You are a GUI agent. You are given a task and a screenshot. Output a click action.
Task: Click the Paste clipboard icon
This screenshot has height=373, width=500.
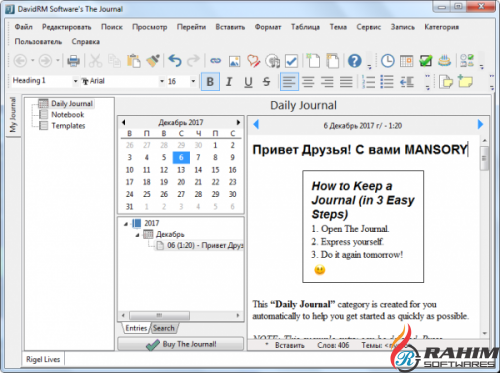[134, 61]
